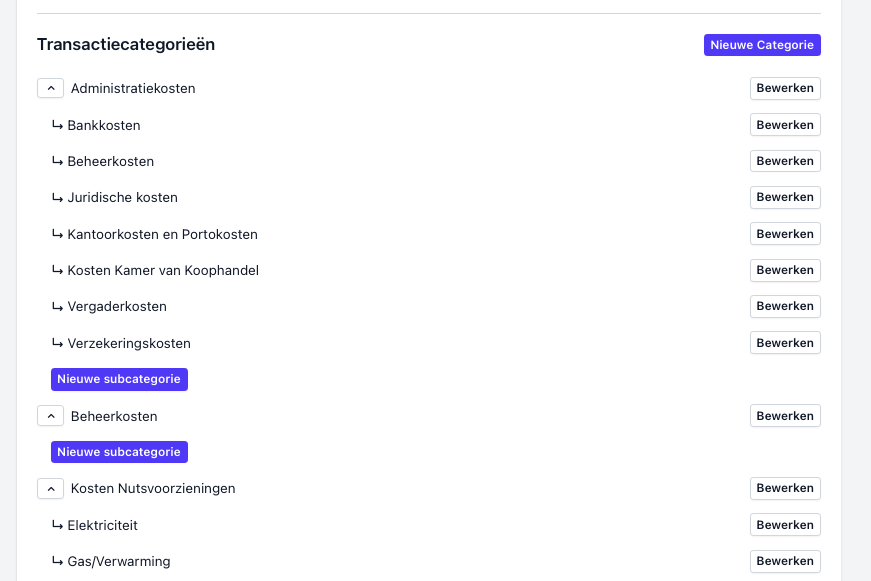Viewport: 871px width, 581px height.
Task: Select the Elektriciteit subcategory label
Action: [x=102, y=525]
